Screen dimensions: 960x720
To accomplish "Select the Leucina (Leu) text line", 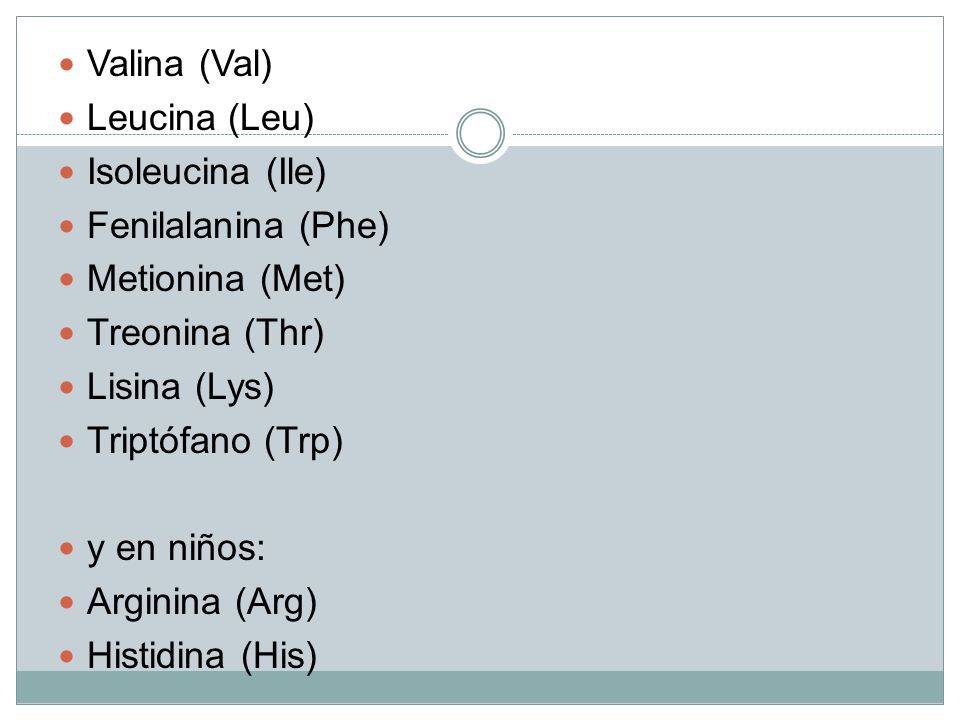I will 200,118.
